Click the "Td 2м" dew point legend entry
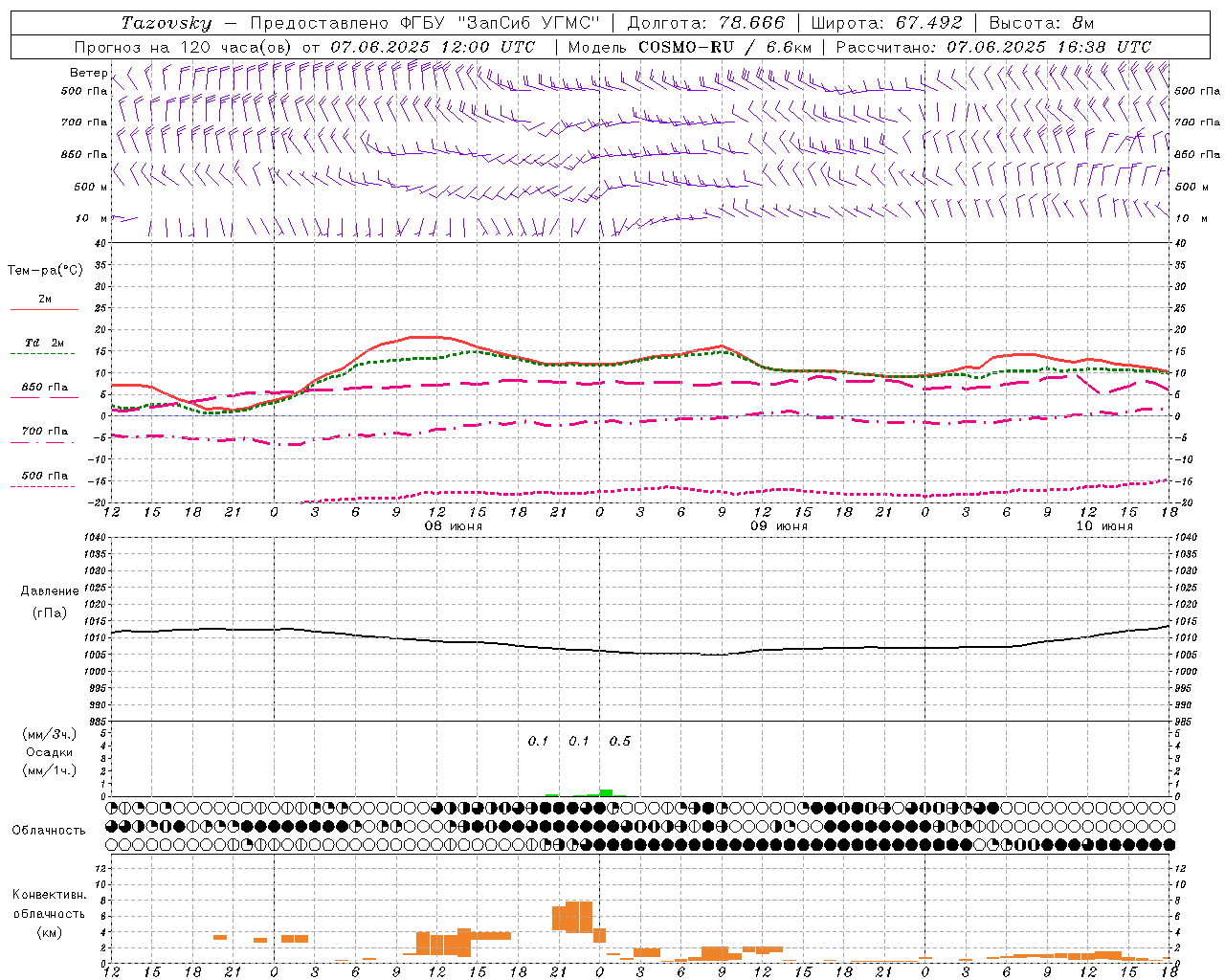This screenshot has width=1225, height=980. point(45,343)
